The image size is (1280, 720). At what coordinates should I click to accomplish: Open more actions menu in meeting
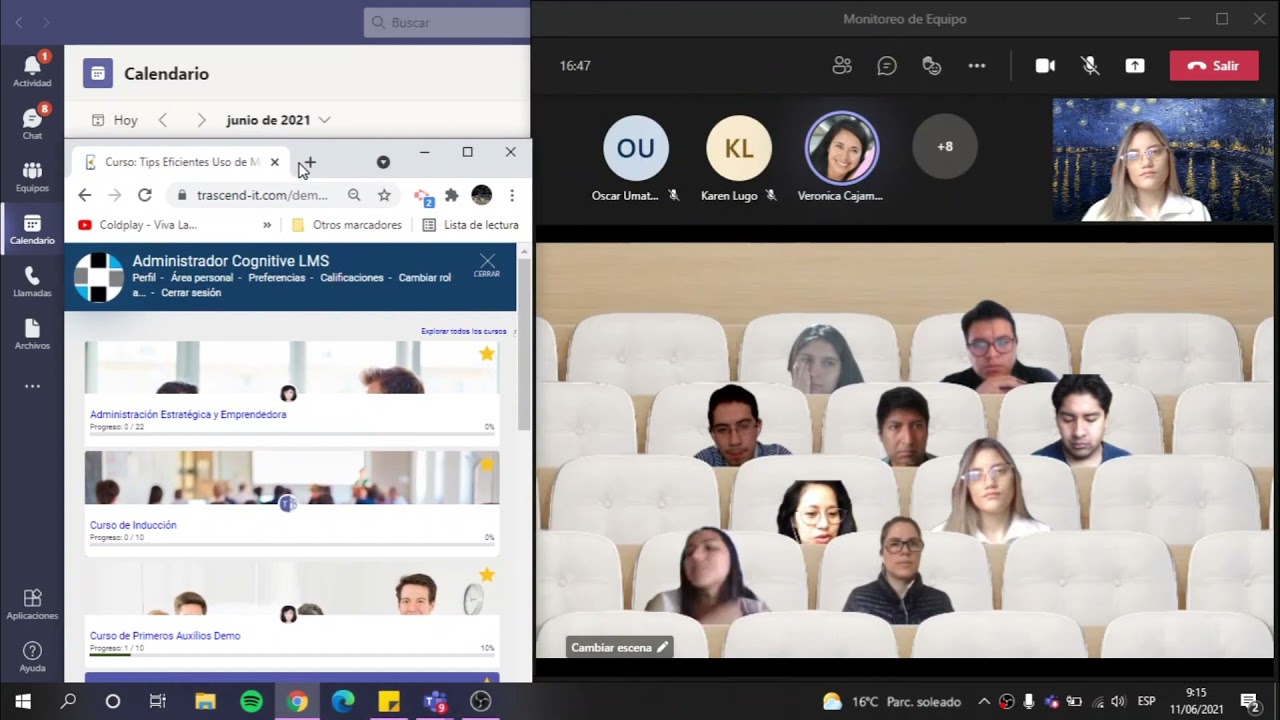pos(977,66)
